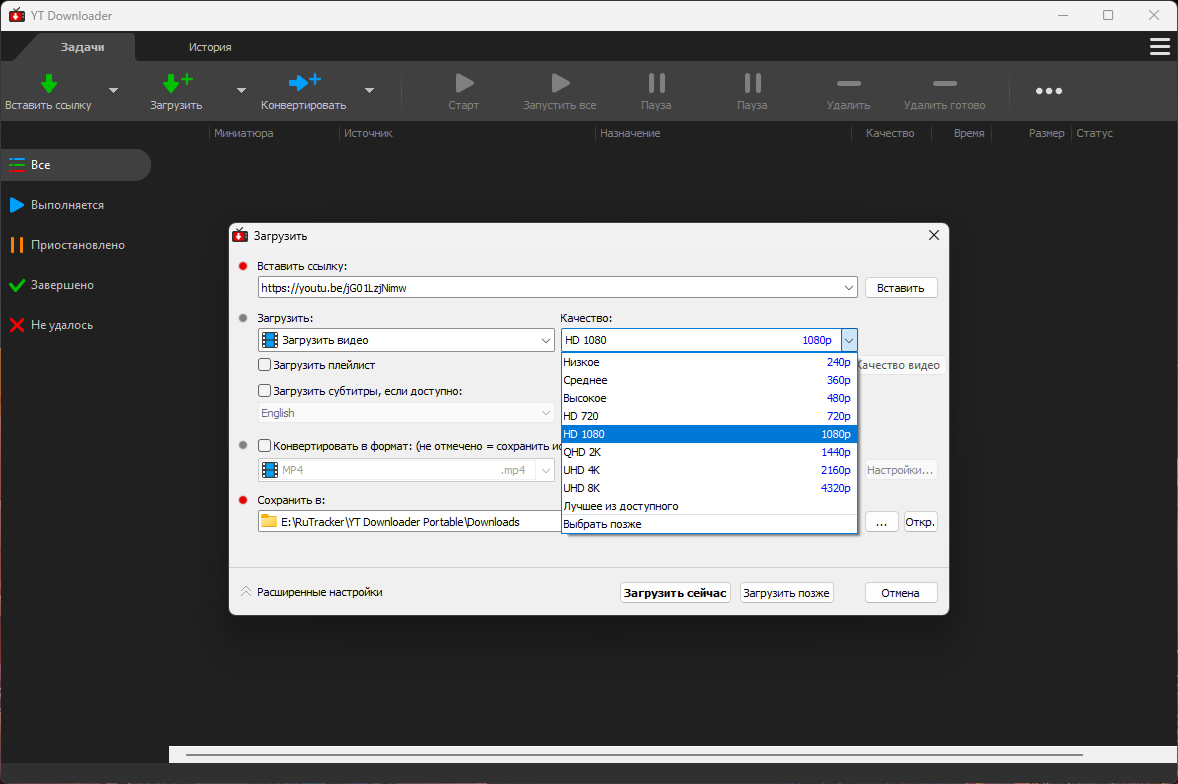This screenshot has height=784, width=1178.
Task: Toggle the Загрузить плейлист checkbox
Action: (x=264, y=365)
